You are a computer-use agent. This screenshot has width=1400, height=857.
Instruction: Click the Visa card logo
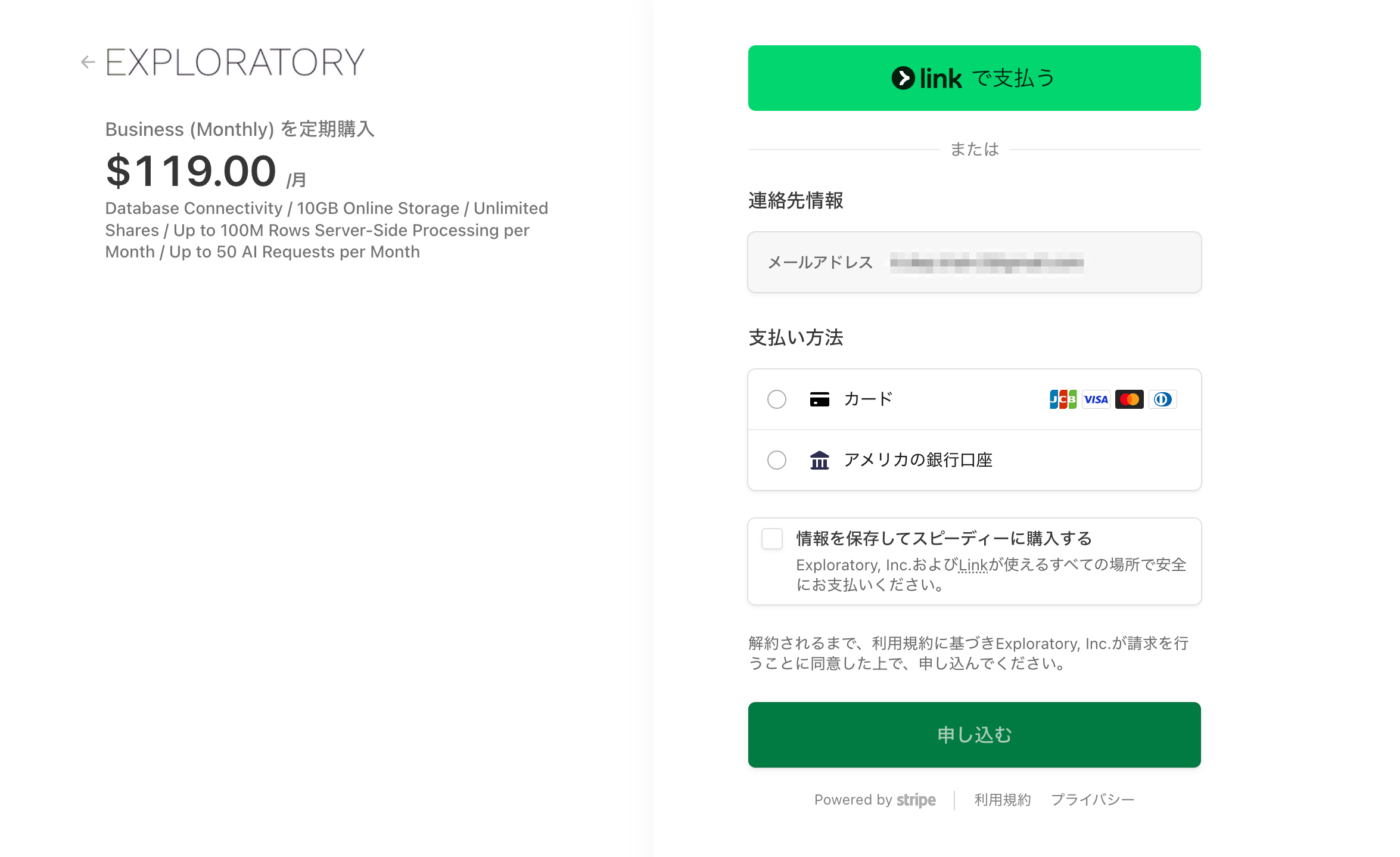point(1096,399)
